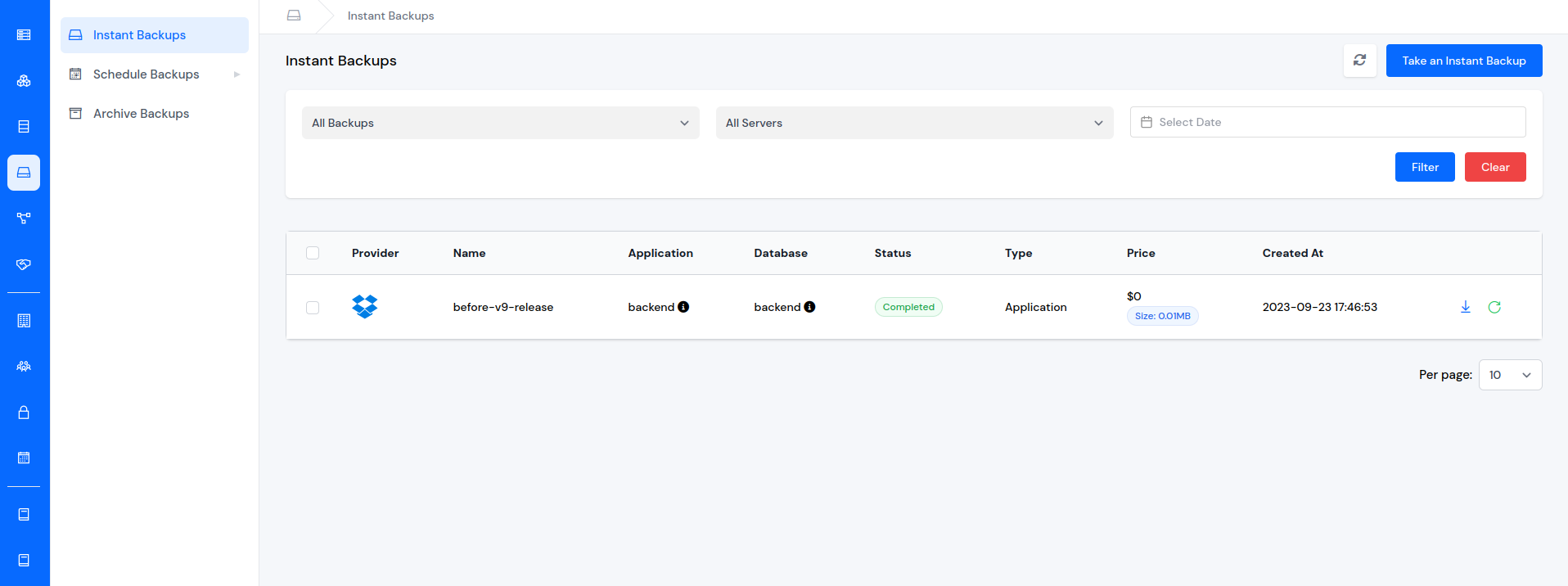Open Schedule Backups in side menu
The width and height of the screenshot is (1568, 586).
[155, 74]
